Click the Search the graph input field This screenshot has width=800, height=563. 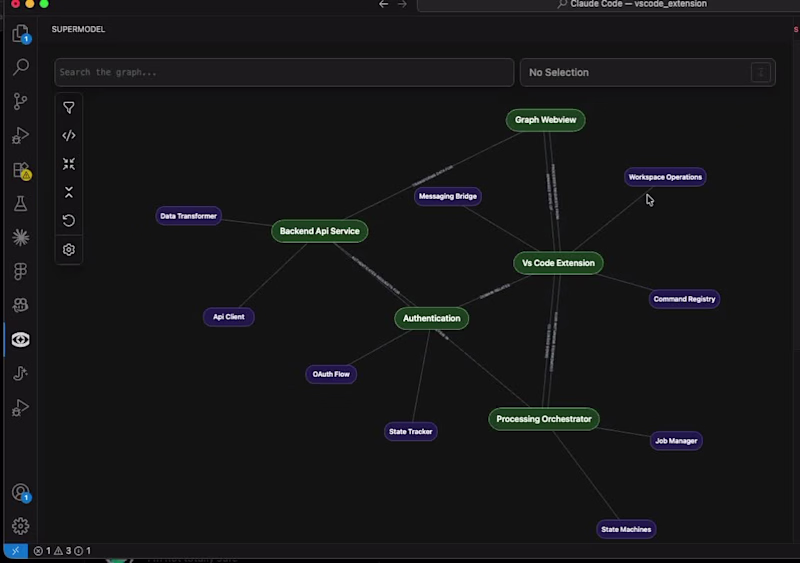click(284, 72)
